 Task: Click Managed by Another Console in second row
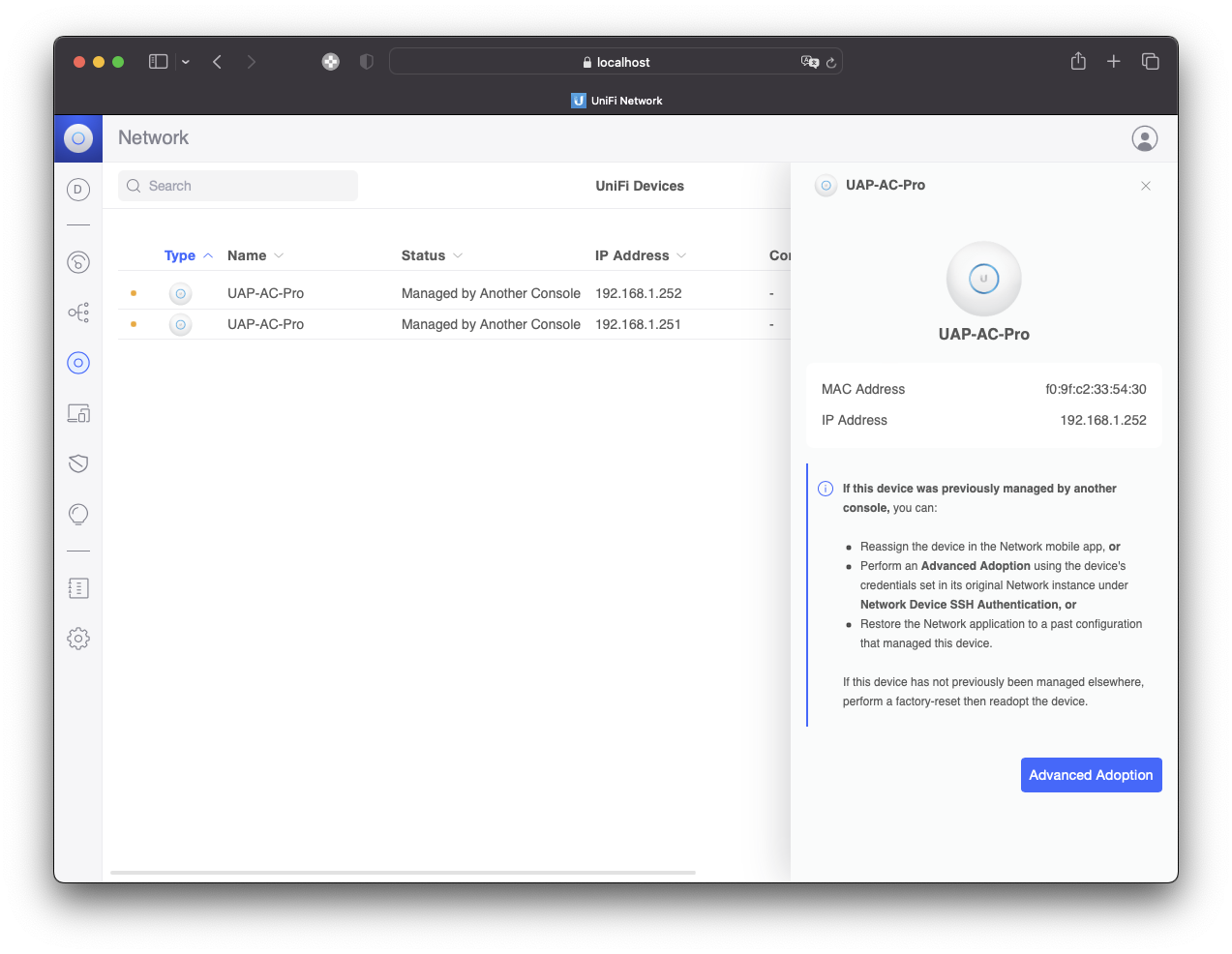coord(491,324)
